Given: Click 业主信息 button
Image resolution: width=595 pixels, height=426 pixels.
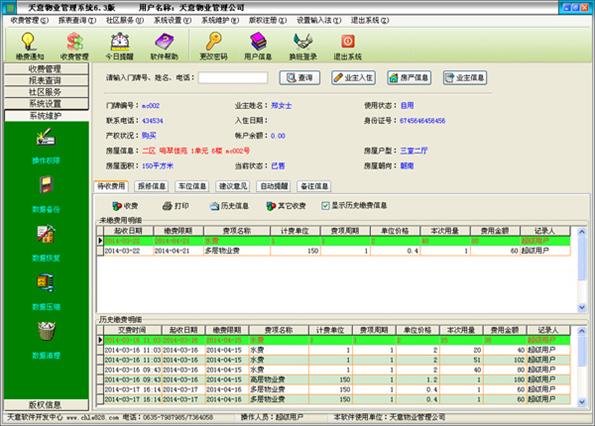Looking at the screenshot, I should [x=465, y=78].
